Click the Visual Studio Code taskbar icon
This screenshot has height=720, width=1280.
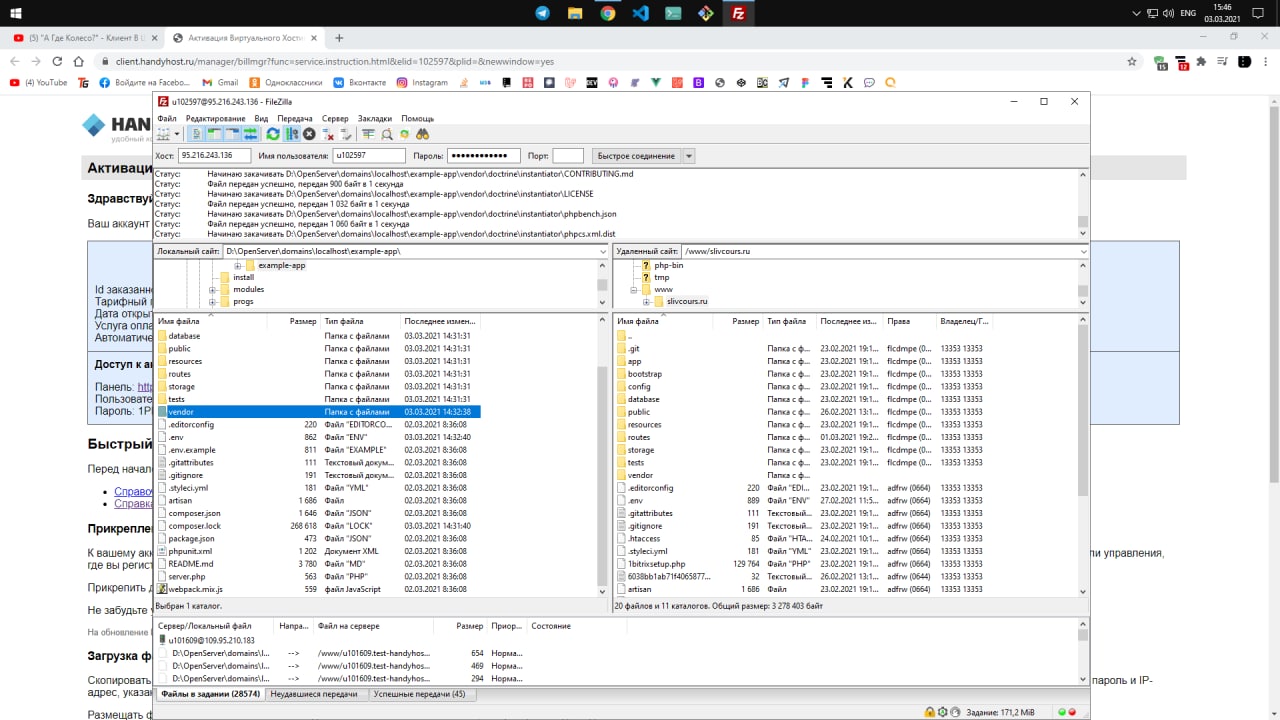(x=640, y=13)
